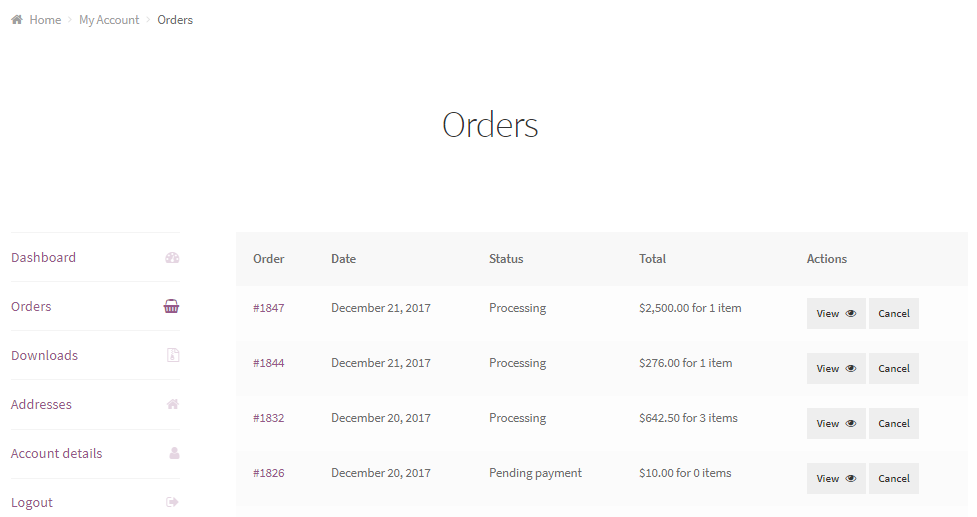View order #1832
The image size is (977, 517).
click(836, 424)
